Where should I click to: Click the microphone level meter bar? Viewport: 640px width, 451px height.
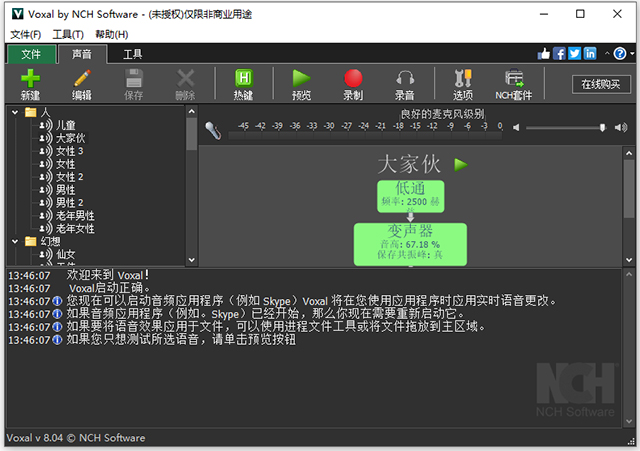(365, 136)
